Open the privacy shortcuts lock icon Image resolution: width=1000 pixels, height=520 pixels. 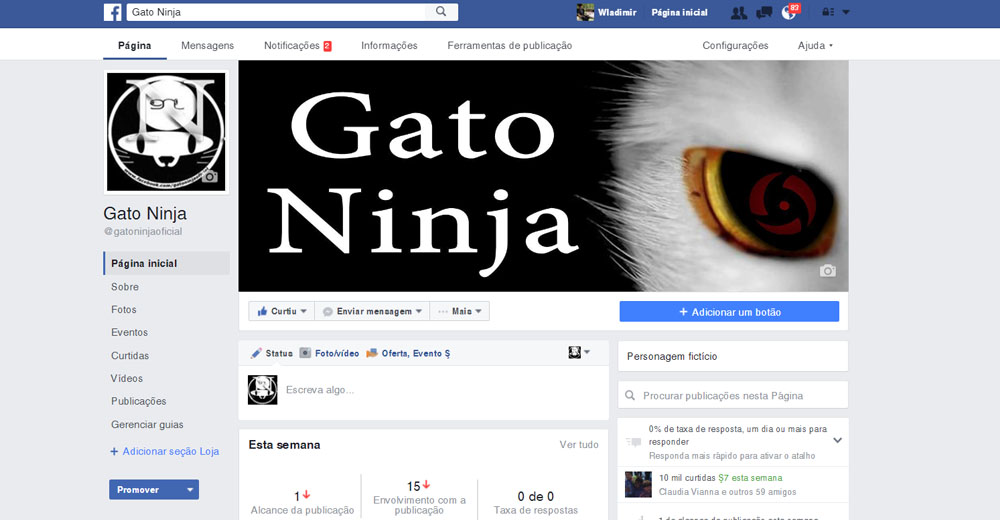click(x=827, y=13)
